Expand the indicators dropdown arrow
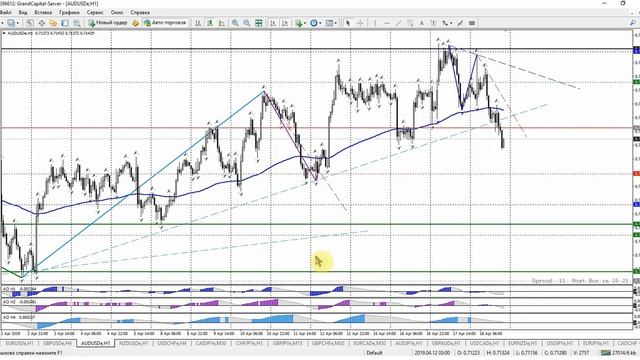The width and height of the screenshot is (640, 360). [x=305, y=23]
